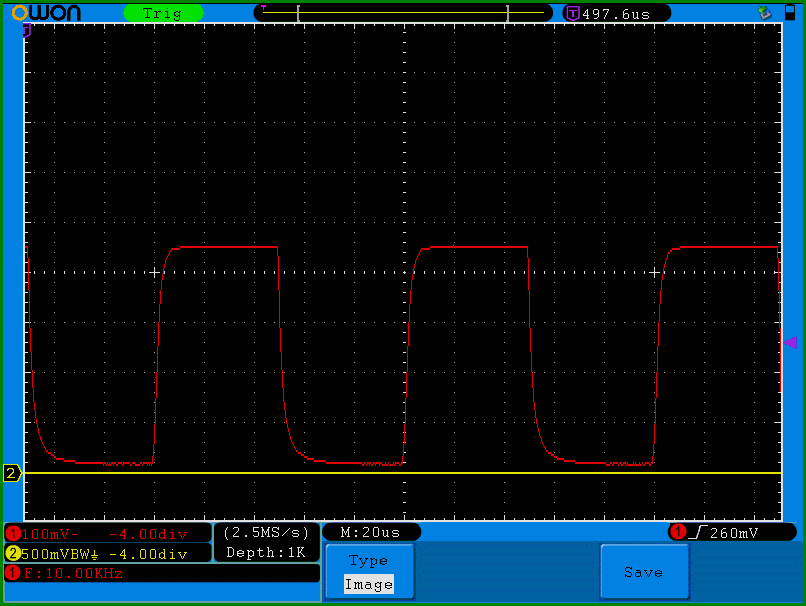This screenshot has width=806, height=606.
Task: Click the 2.5MS/s sample rate display
Action: [x=266, y=532]
